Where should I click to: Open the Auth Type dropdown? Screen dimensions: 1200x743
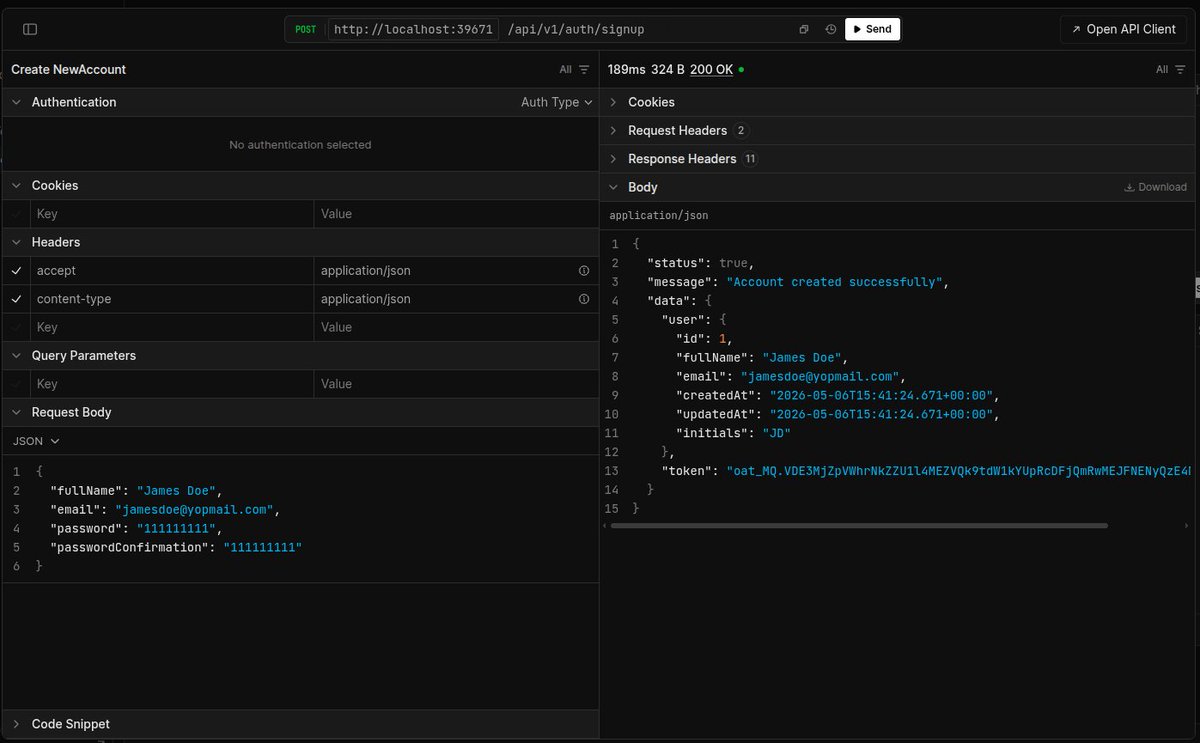pyautogui.click(x=556, y=102)
